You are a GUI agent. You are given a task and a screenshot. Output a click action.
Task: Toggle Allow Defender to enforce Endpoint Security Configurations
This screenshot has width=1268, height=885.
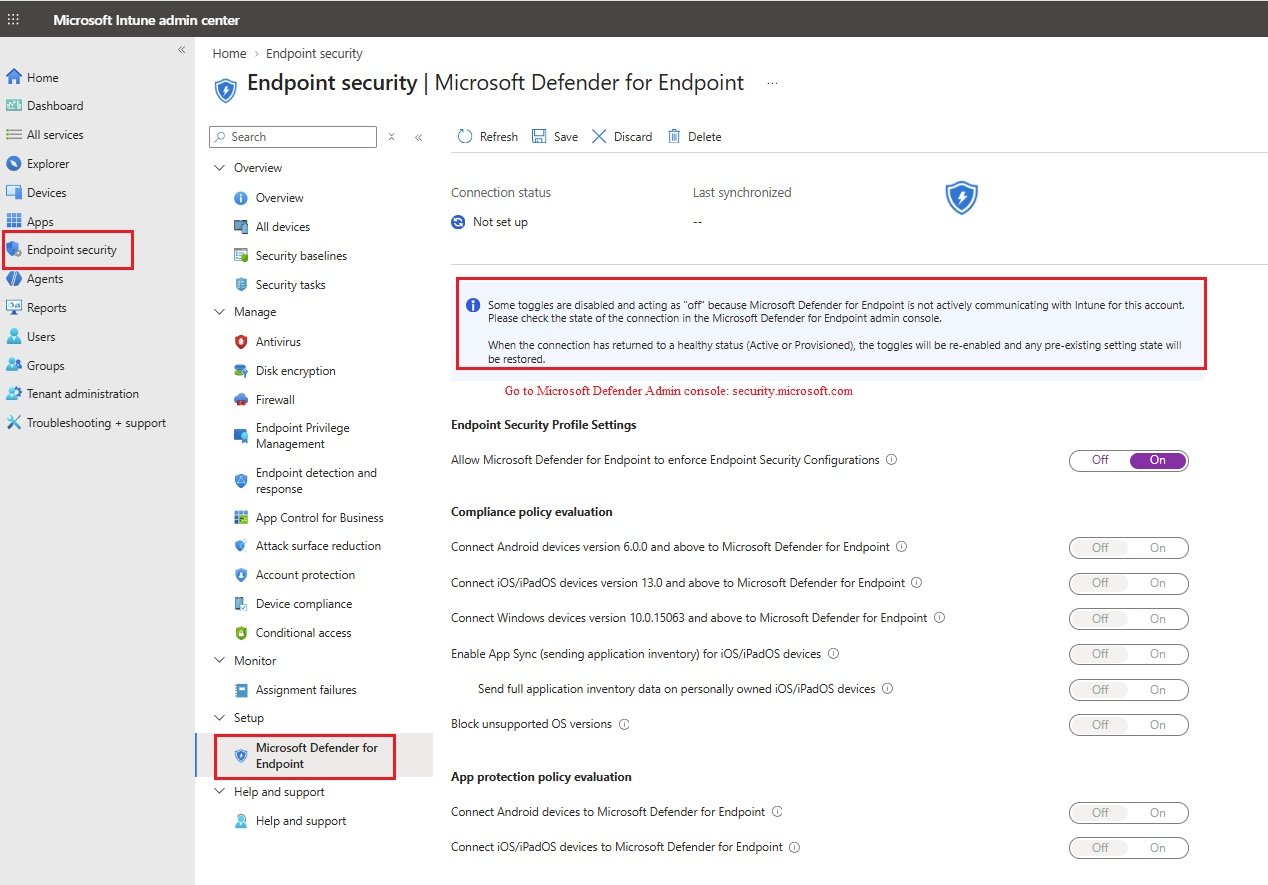pos(1129,460)
